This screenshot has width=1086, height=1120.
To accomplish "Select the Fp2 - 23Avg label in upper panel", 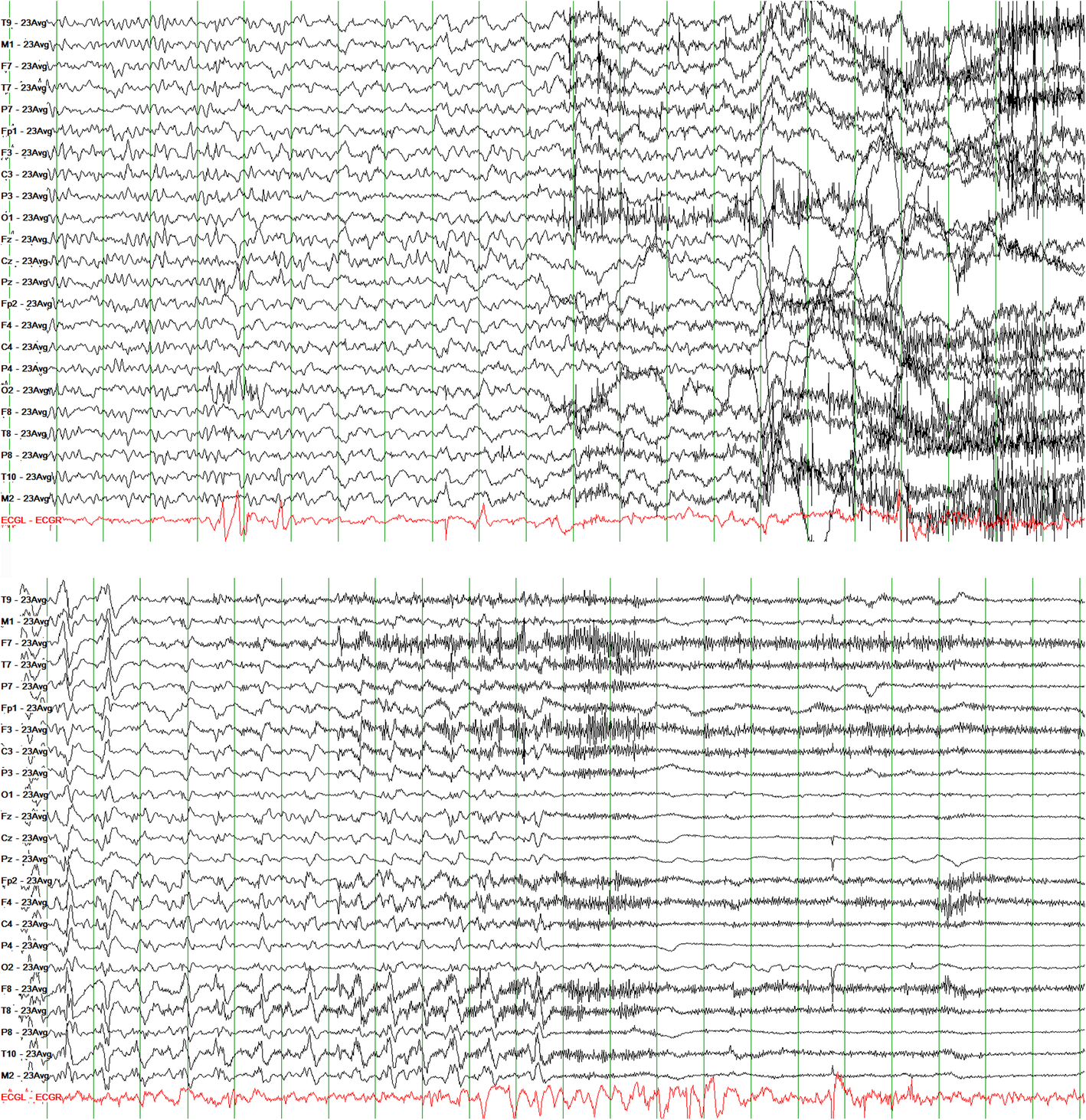I will 27,304.
